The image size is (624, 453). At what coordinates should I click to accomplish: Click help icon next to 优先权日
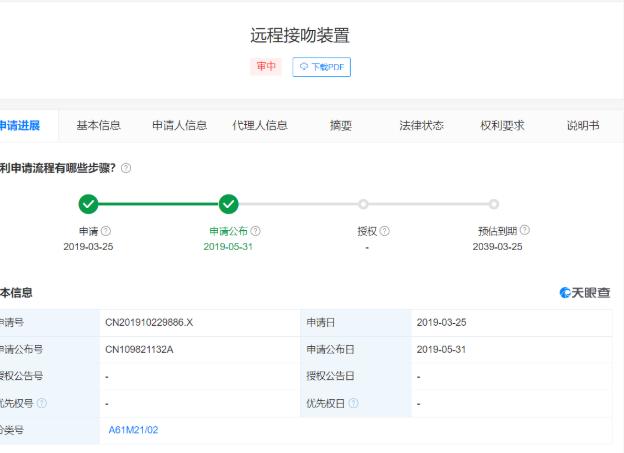coord(354,403)
